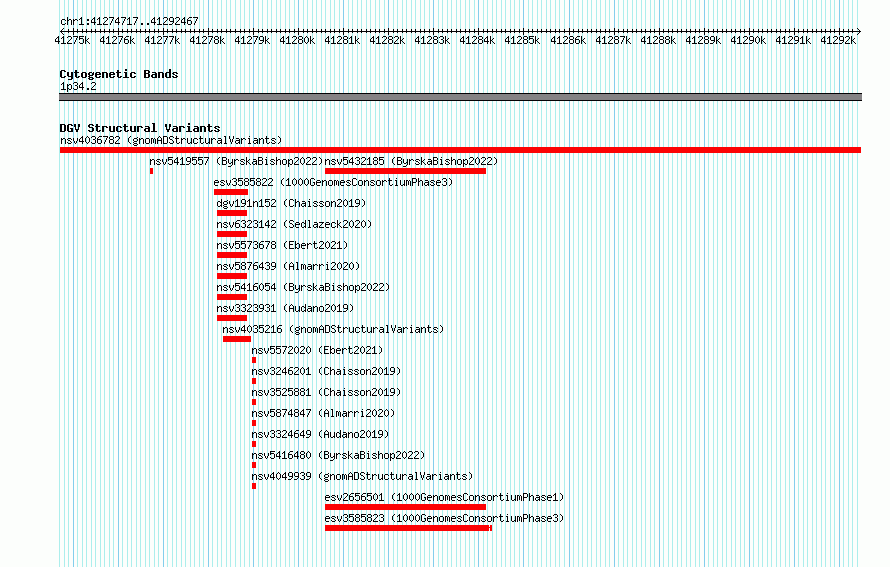The image size is (890, 567).
Task: Select the long red nsv4036782 variant bar
Action: tap(460, 150)
